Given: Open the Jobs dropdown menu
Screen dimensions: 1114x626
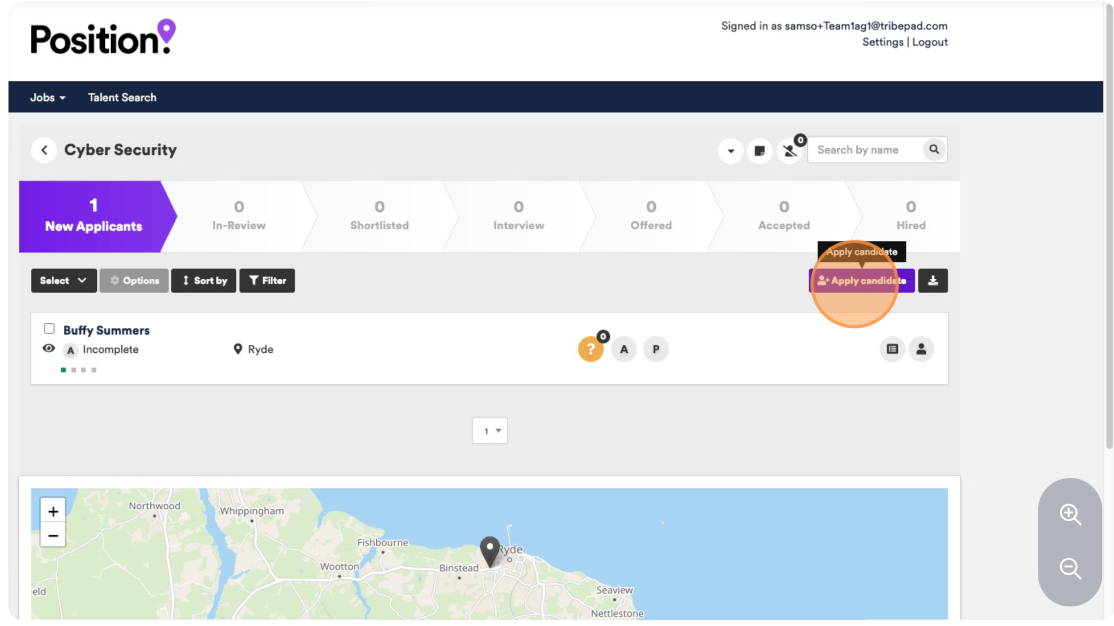Looking at the screenshot, I should (x=48, y=97).
